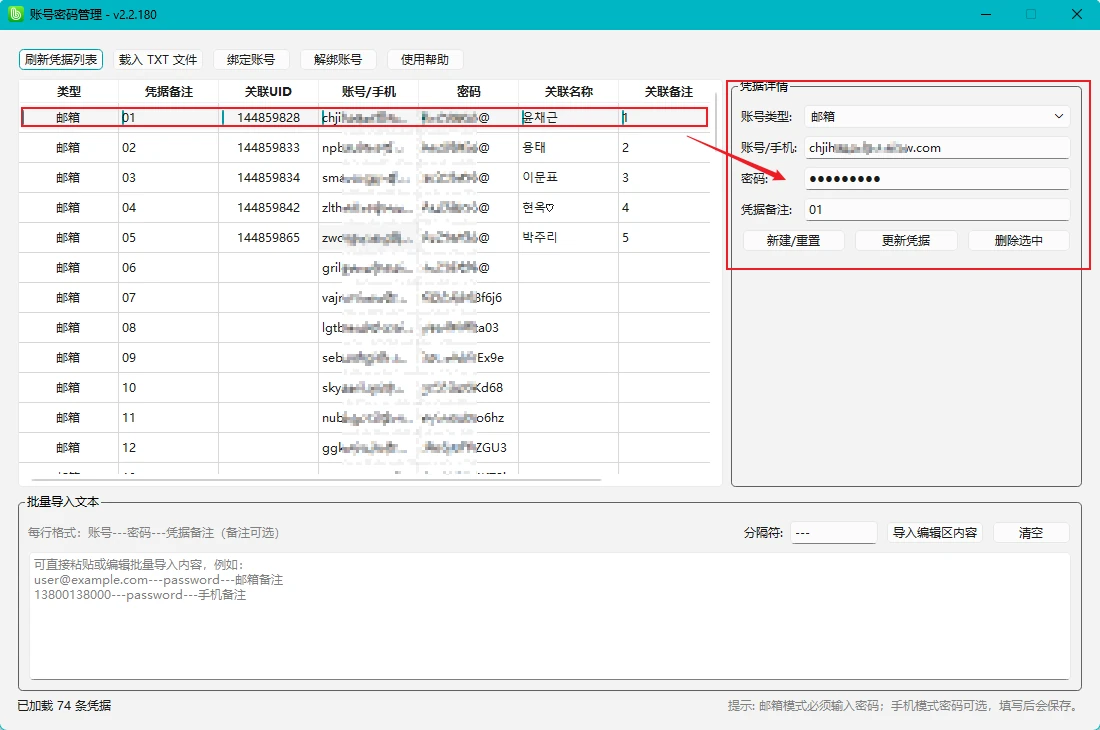Click the 关联名称 column header
Viewport: 1100px width, 730px height.
[x=568, y=92]
